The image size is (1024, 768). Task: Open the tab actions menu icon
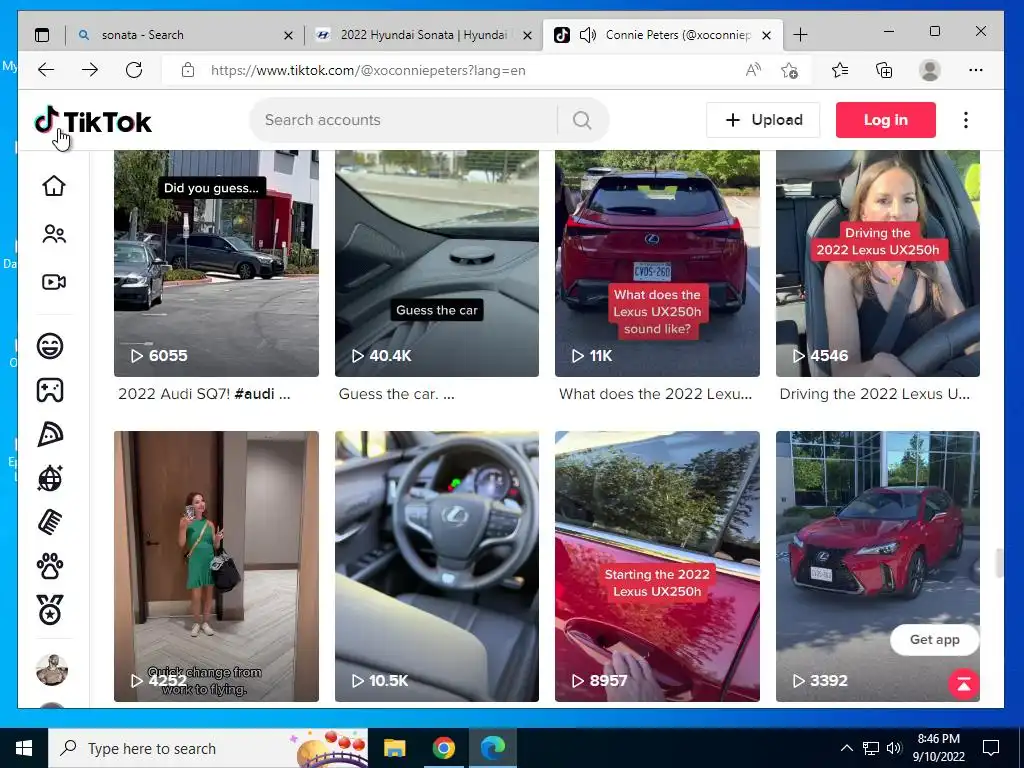click(42, 35)
